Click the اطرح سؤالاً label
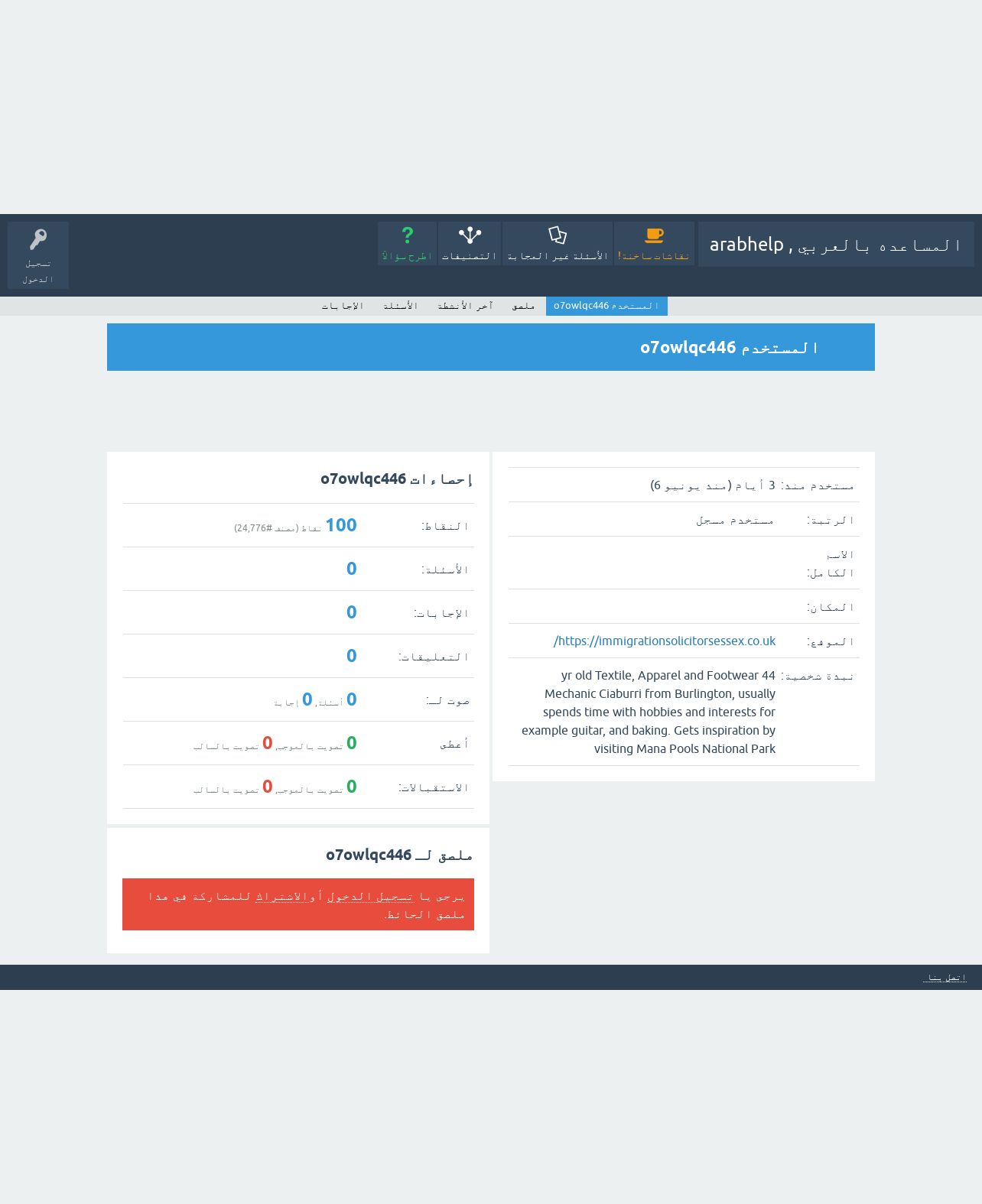Image resolution: width=982 pixels, height=1204 pixels. point(407,256)
